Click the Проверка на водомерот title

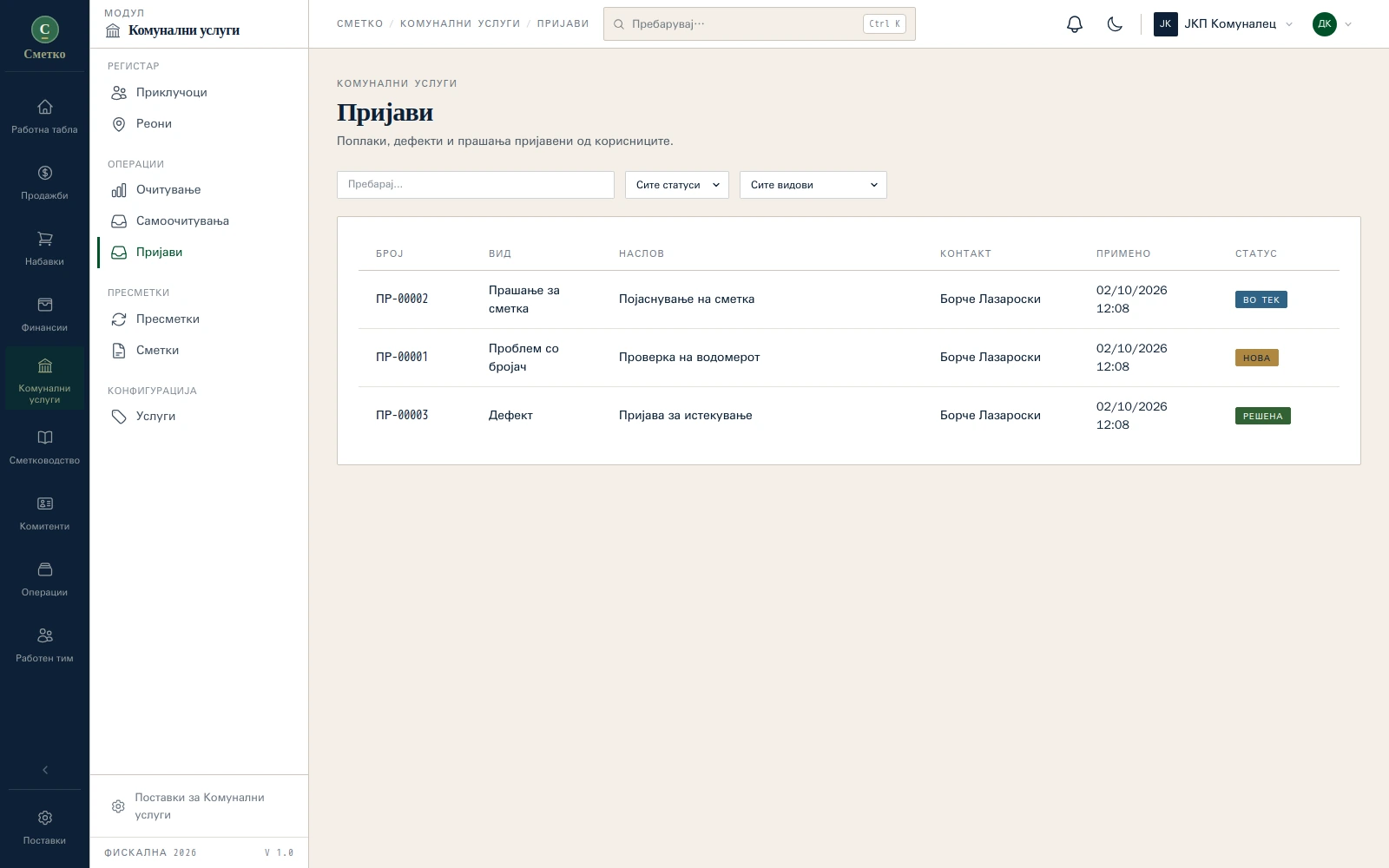coord(689,358)
